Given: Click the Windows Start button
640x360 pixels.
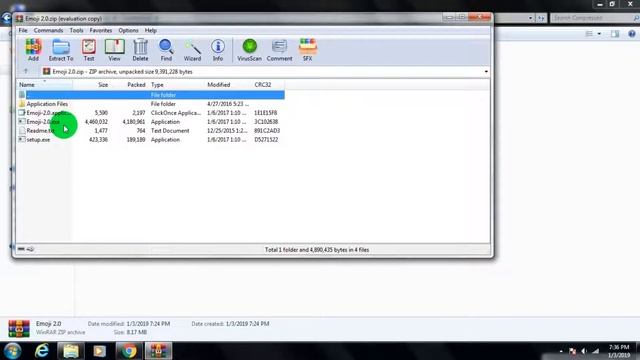Looking at the screenshot, I should [12, 351].
